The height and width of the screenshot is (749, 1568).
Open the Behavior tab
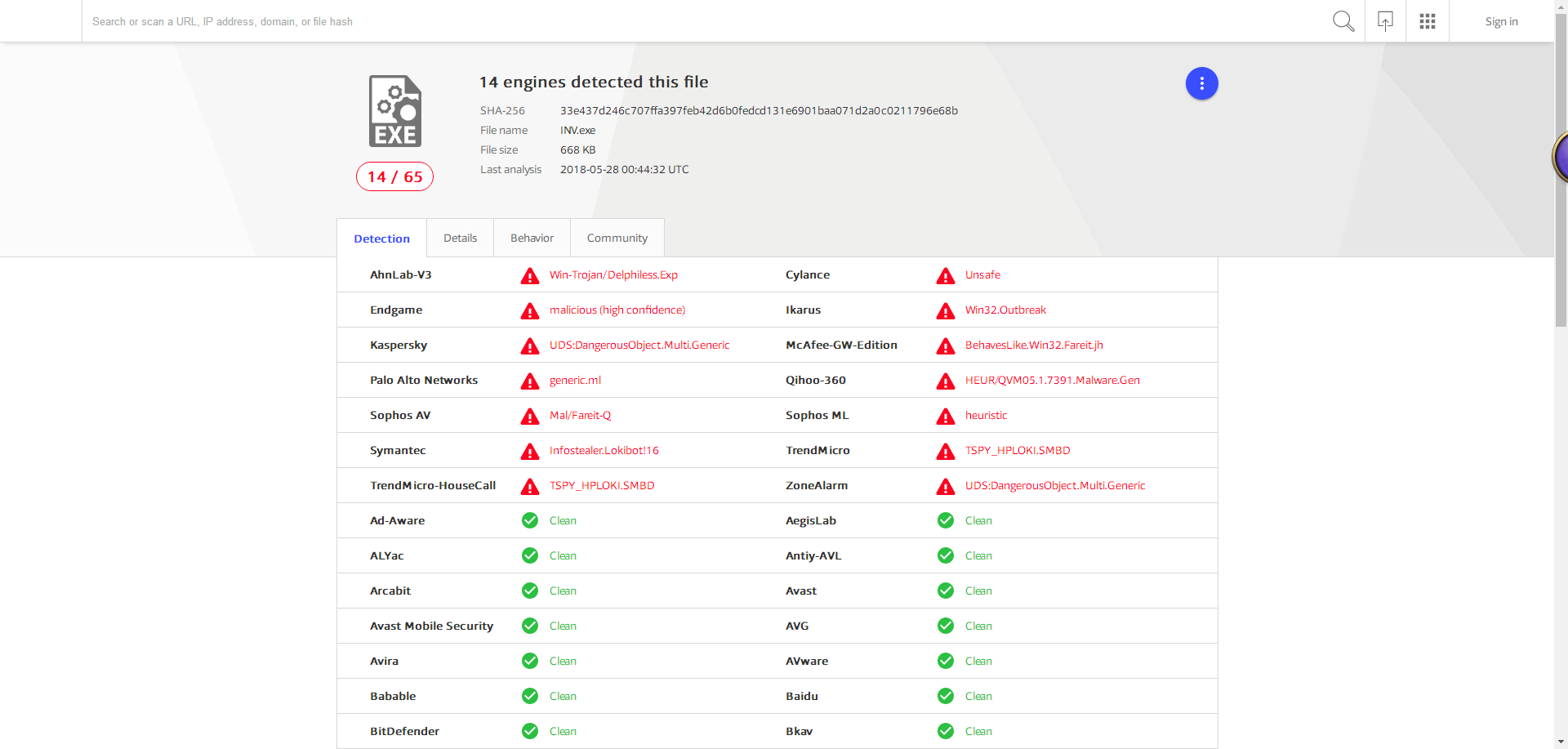point(532,238)
